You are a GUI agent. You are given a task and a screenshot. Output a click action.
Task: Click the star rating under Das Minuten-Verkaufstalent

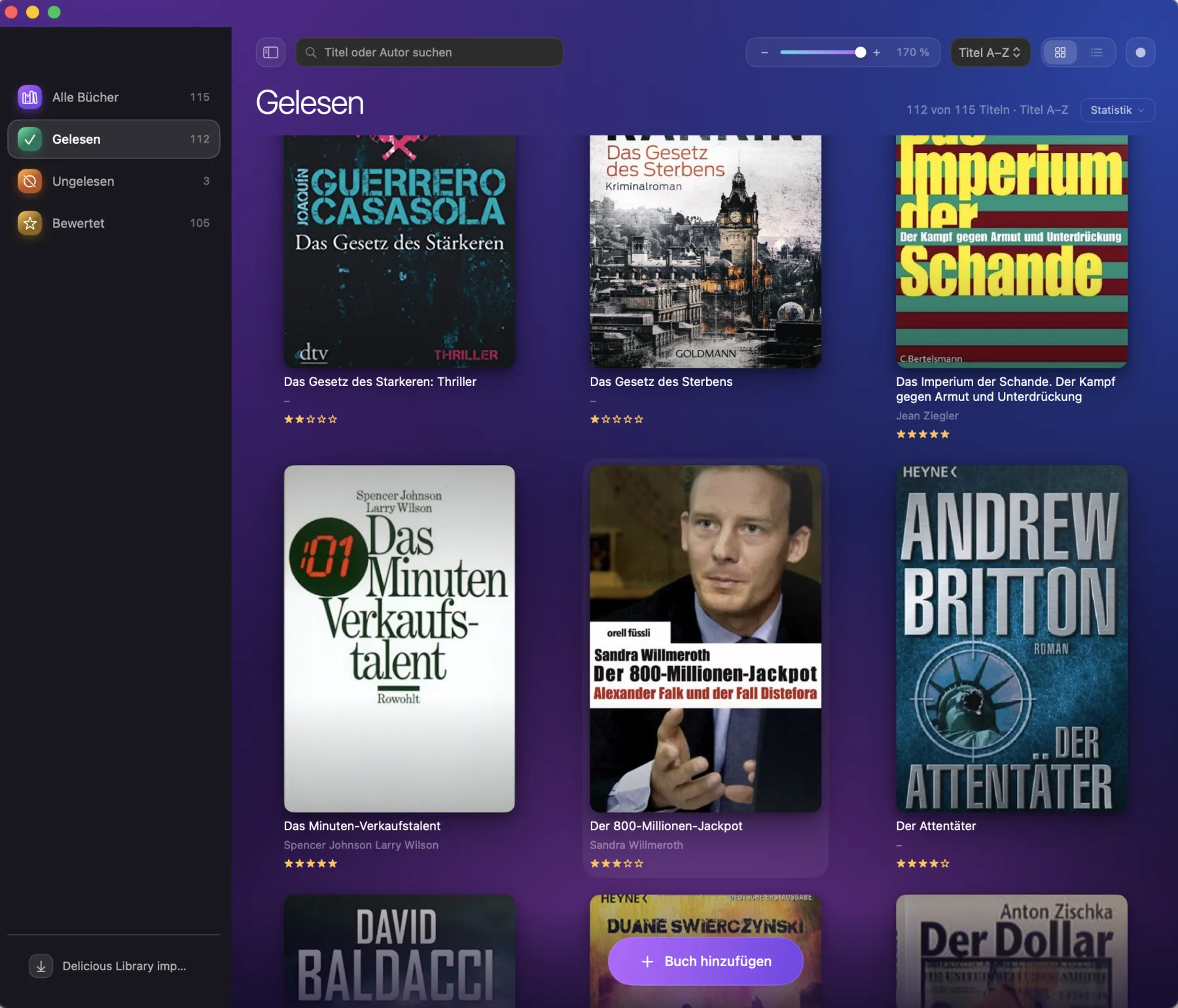[x=311, y=863]
